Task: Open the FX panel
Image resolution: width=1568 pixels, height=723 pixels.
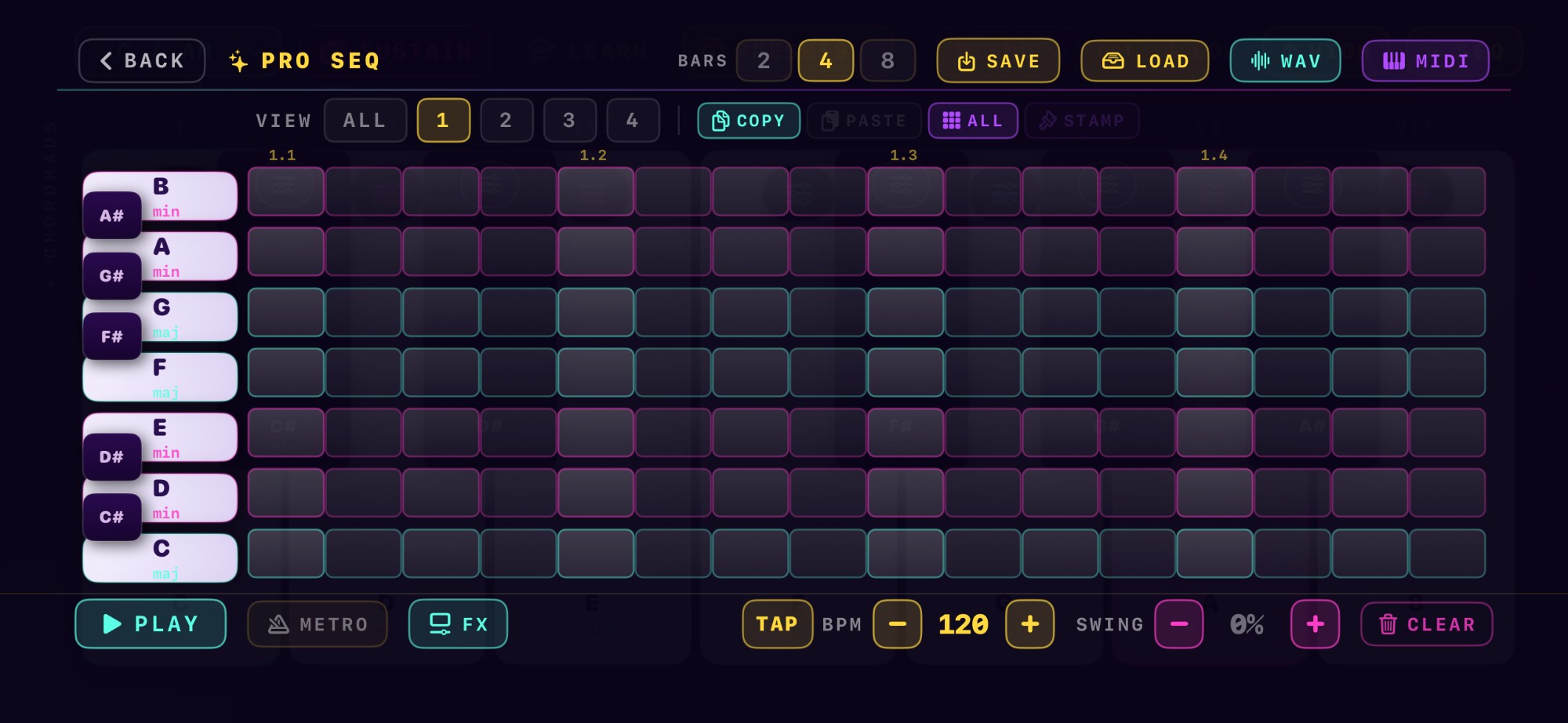Action: coord(458,623)
